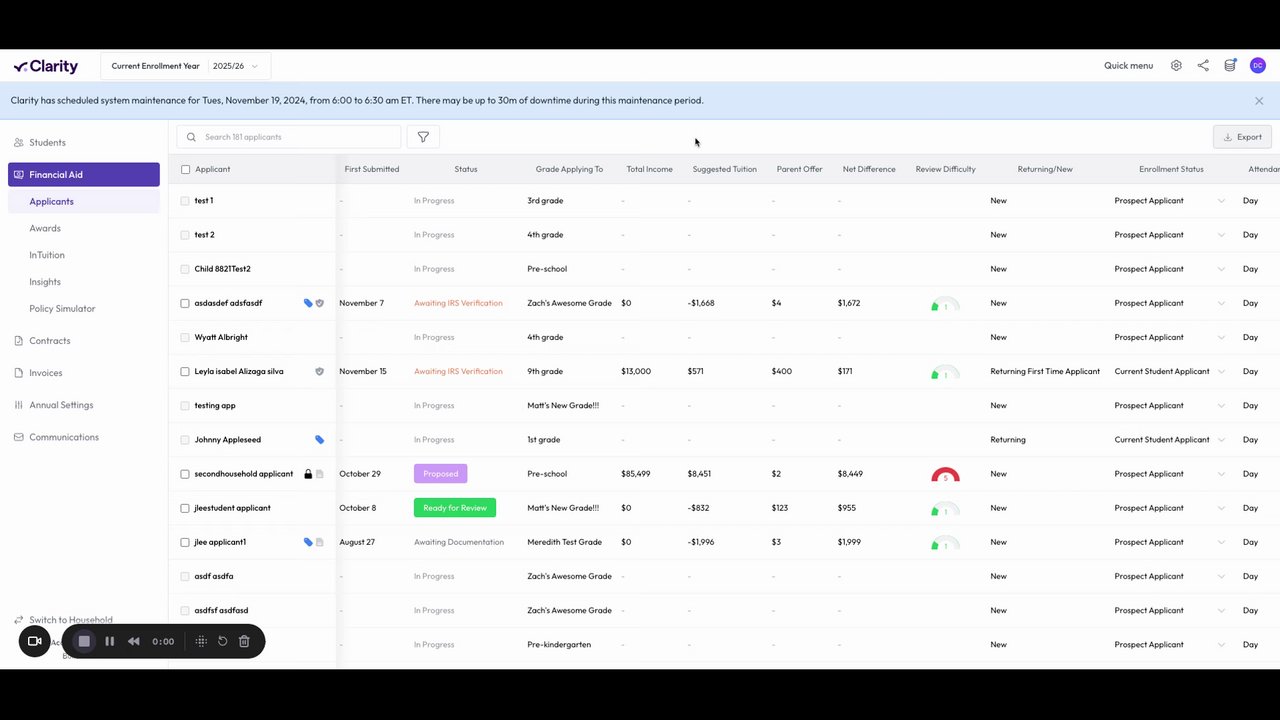
Task: Go to Awards in the sidebar
Action: pyautogui.click(x=45, y=229)
